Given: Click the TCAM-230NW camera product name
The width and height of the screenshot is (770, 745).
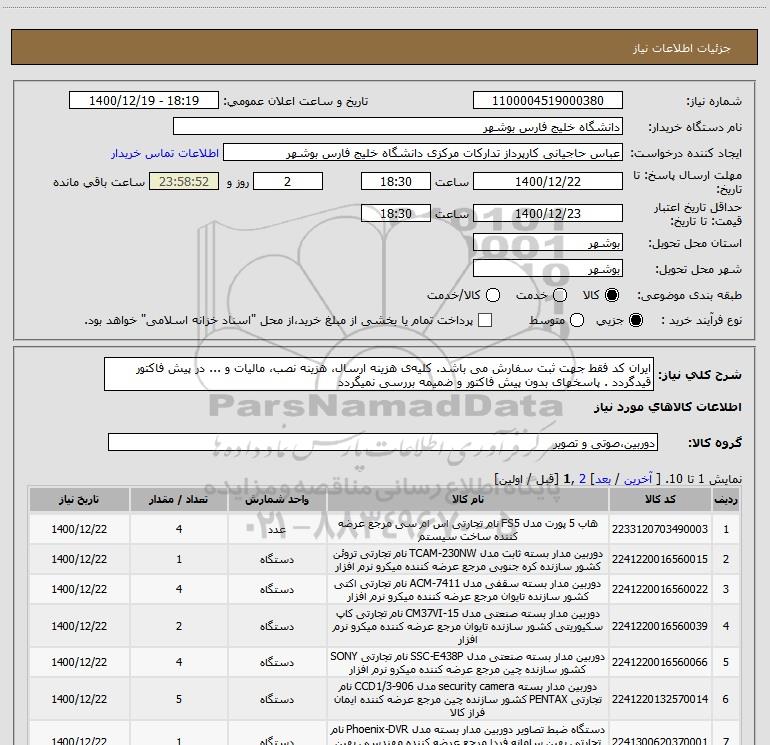Looking at the screenshot, I should pyautogui.click(x=468, y=560).
